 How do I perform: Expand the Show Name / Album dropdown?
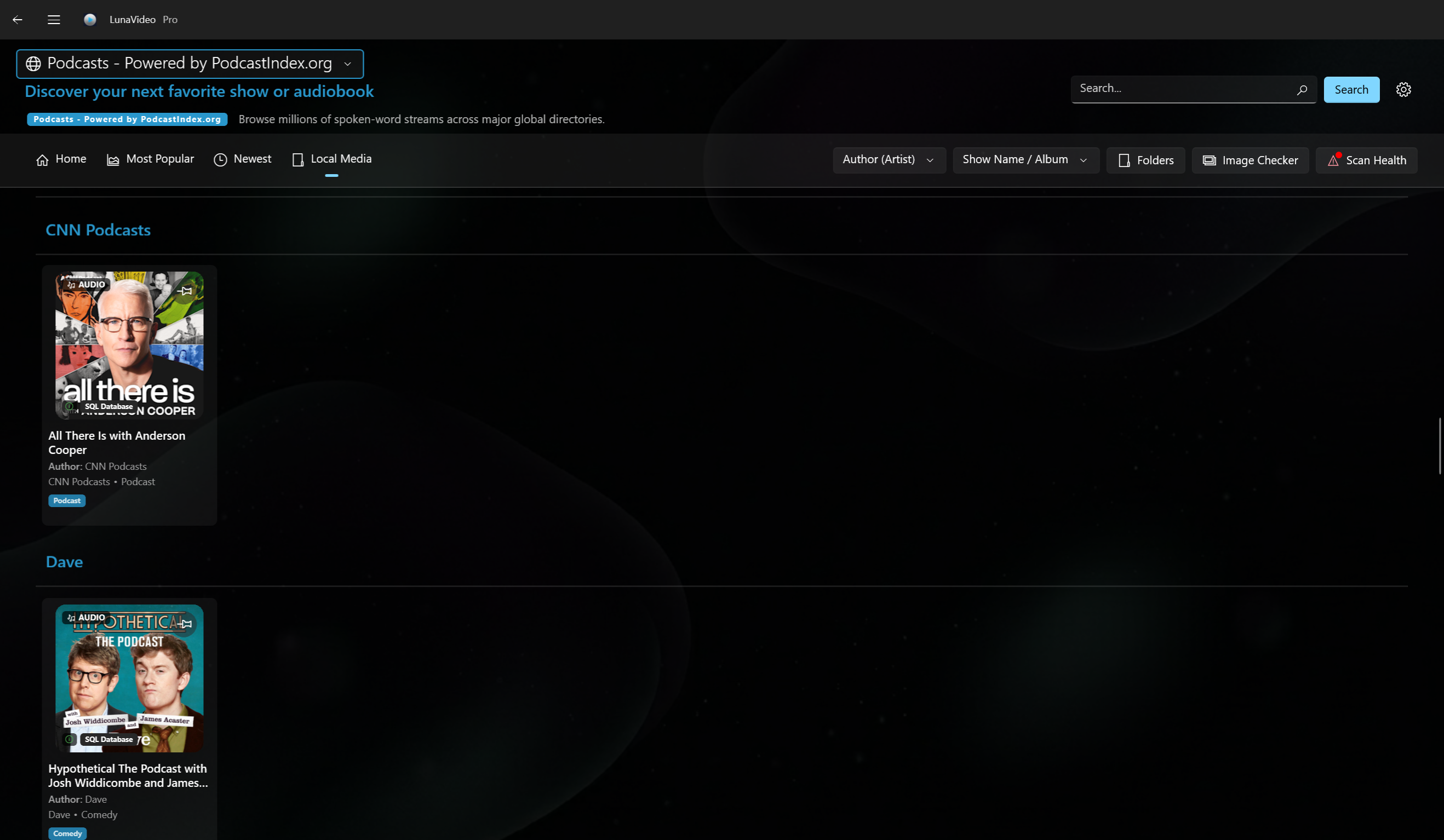pos(1025,160)
